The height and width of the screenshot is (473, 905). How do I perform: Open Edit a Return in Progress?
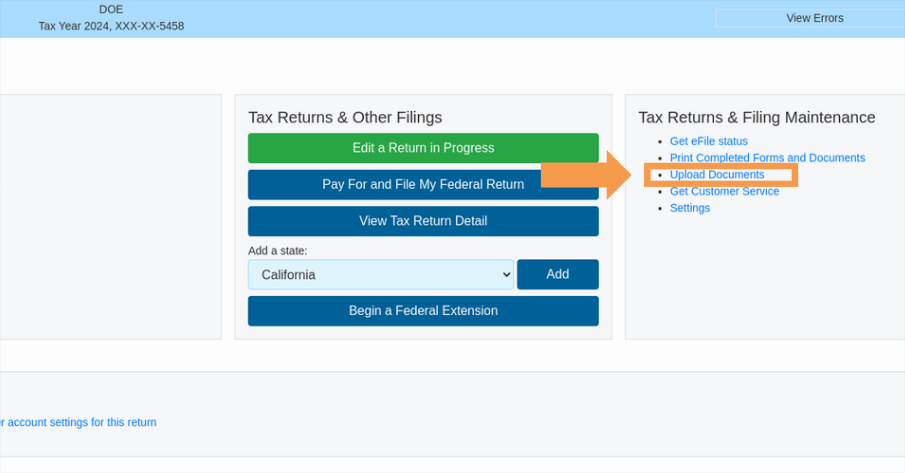pos(423,148)
